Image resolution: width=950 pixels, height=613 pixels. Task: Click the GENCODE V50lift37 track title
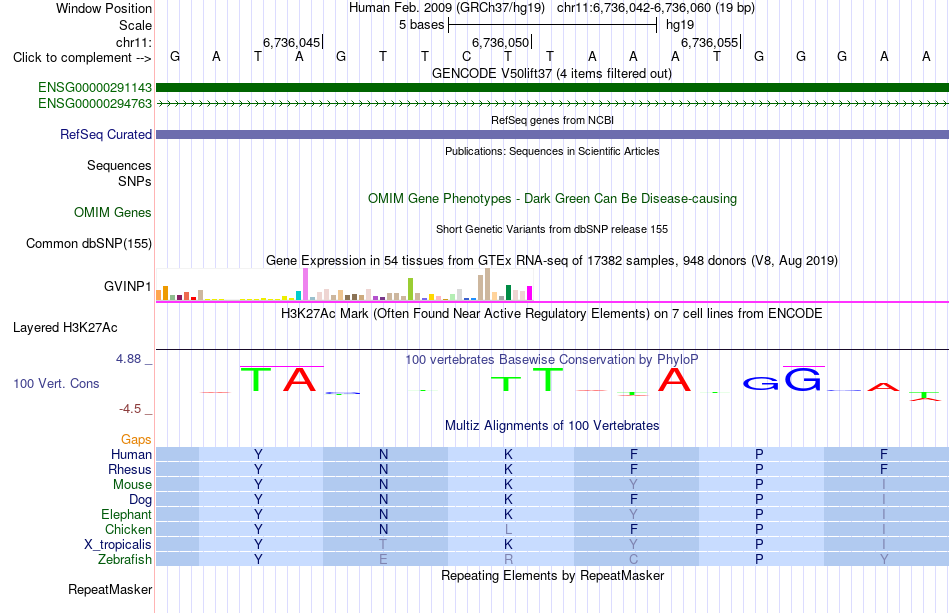pyautogui.click(x=551, y=74)
